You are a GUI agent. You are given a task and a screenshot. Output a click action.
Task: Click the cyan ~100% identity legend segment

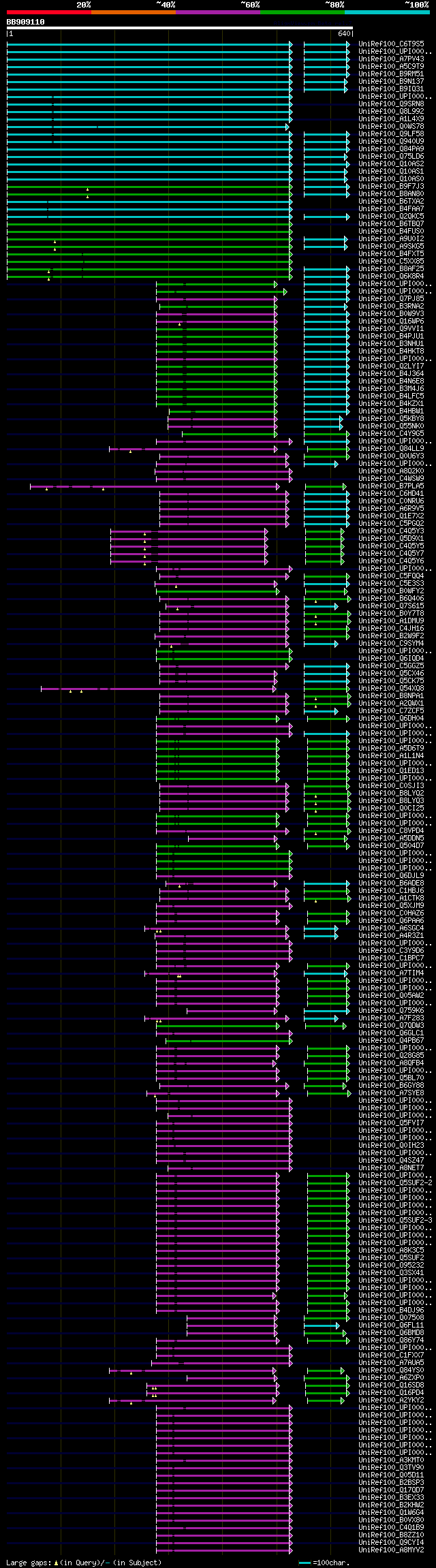[x=387, y=12]
